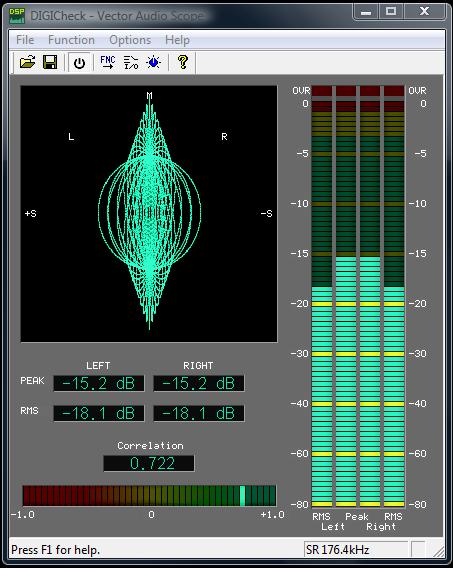Click the RMS Left level meter column
Image resolution: width=453 pixels, height=568 pixels.
click(x=322, y=296)
